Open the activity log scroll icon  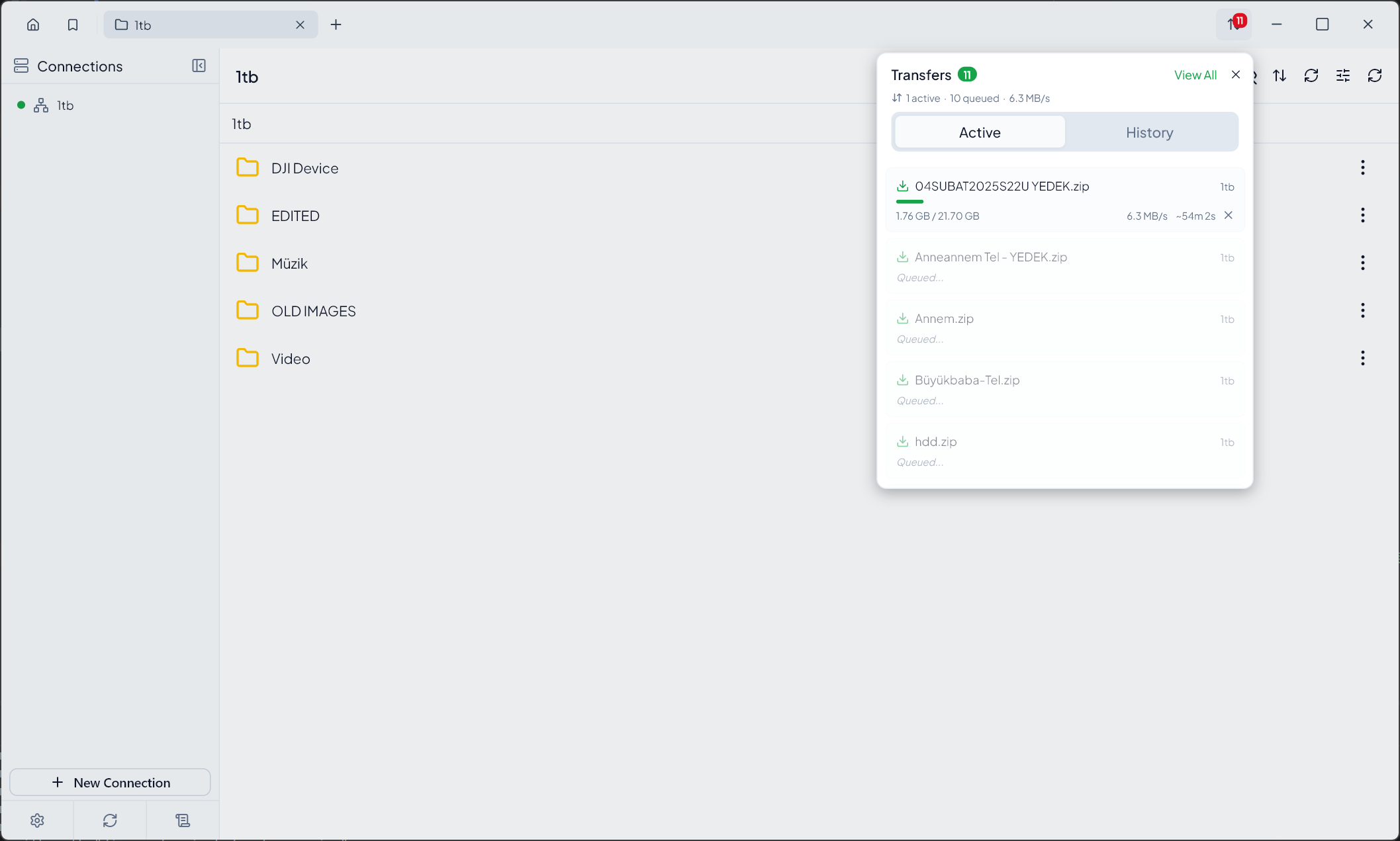pyautogui.click(x=182, y=820)
